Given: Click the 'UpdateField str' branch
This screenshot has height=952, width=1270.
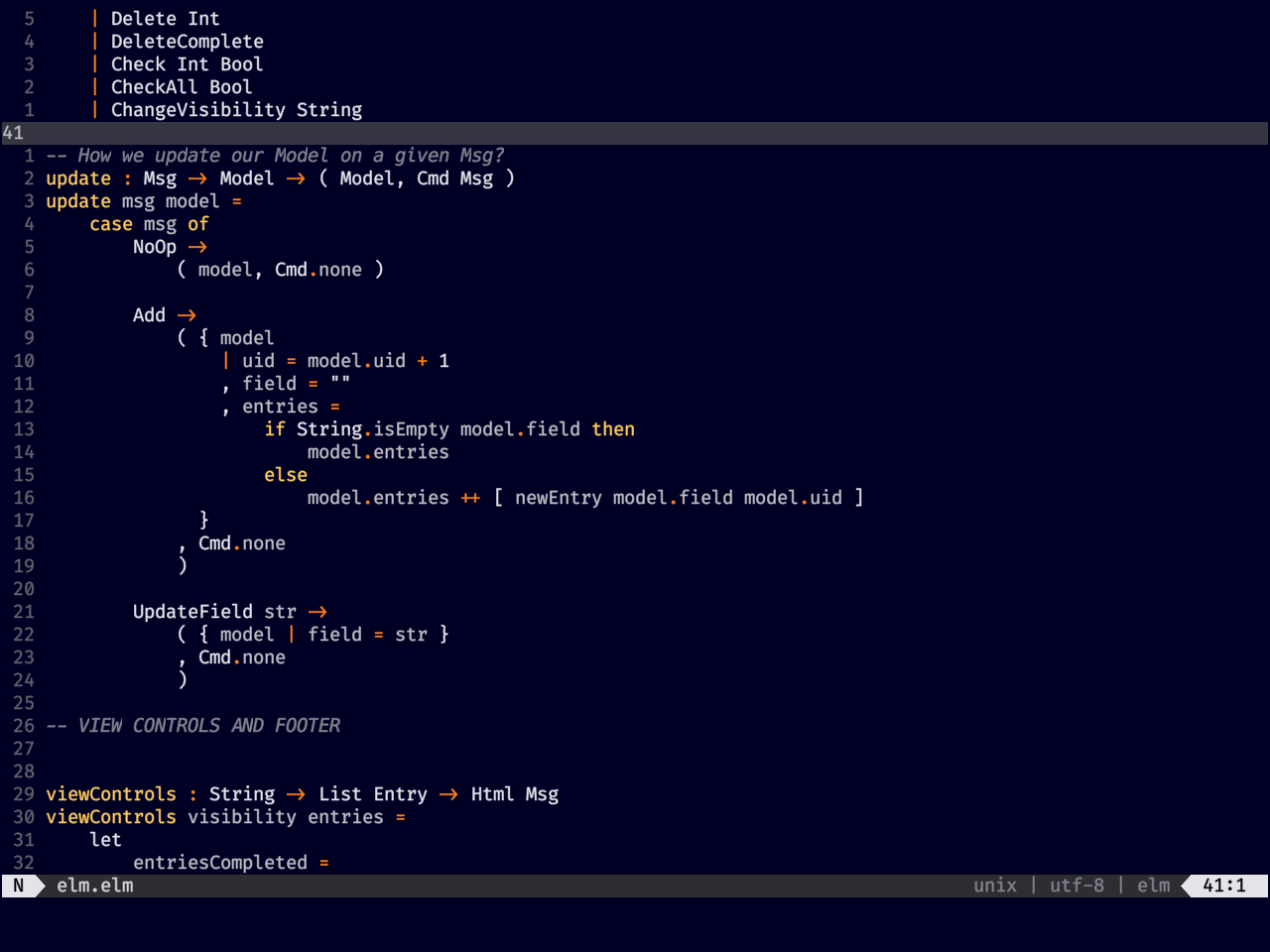Looking at the screenshot, I should tap(214, 612).
